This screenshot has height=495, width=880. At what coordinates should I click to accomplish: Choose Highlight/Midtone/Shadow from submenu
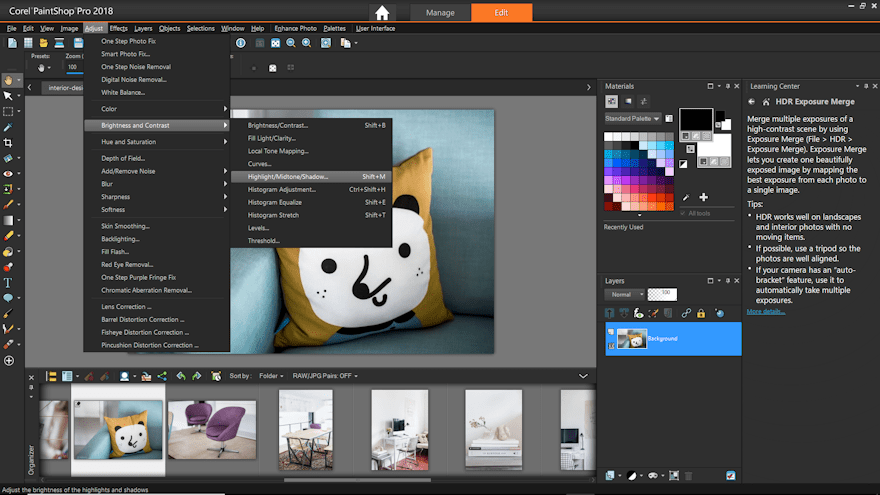tap(288, 176)
